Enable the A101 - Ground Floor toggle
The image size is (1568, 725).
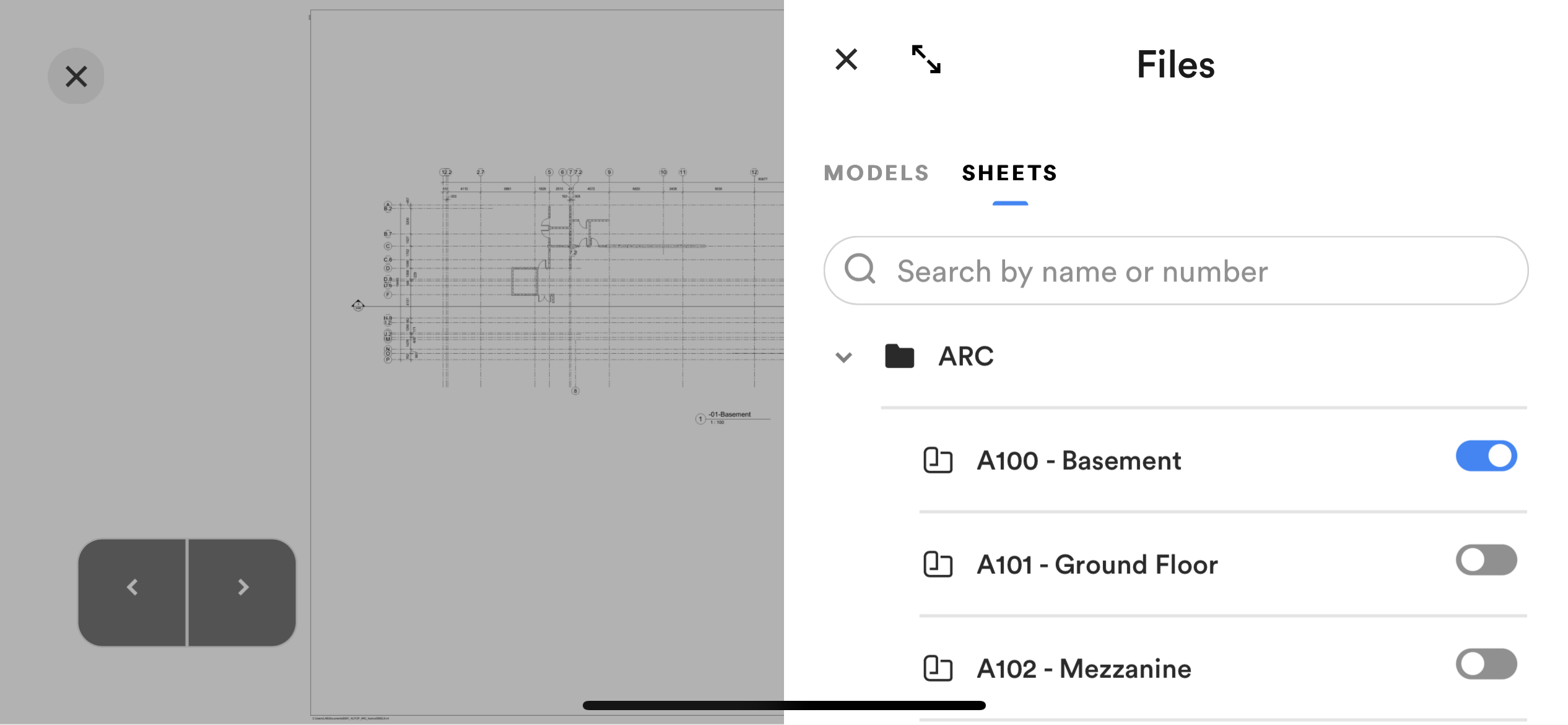1486,560
